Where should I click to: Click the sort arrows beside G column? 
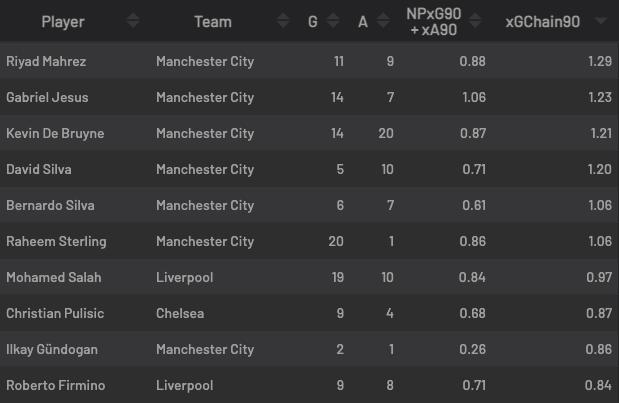click(x=331, y=21)
